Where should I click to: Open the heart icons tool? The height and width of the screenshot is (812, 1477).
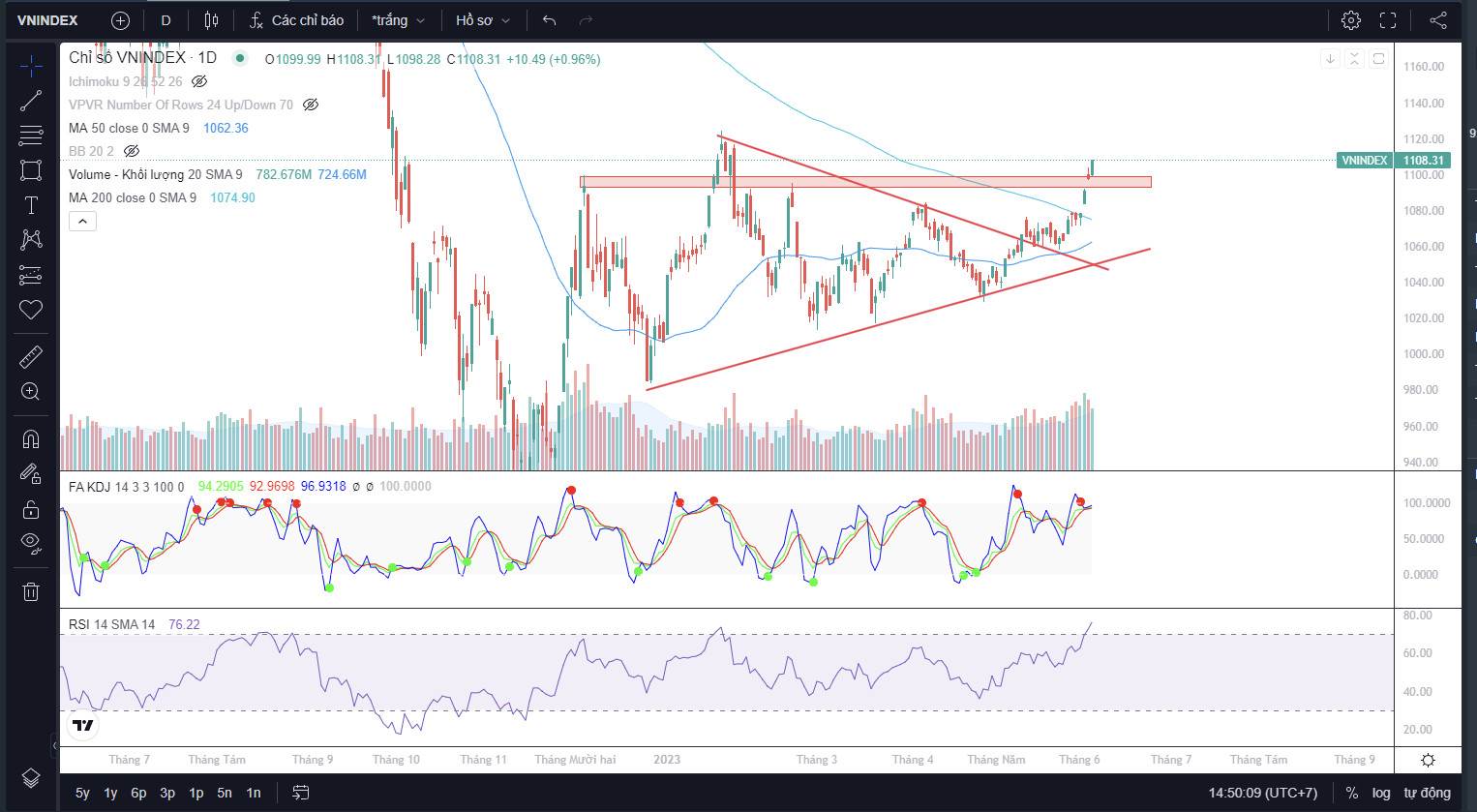pyautogui.click(x=31, y=310)
